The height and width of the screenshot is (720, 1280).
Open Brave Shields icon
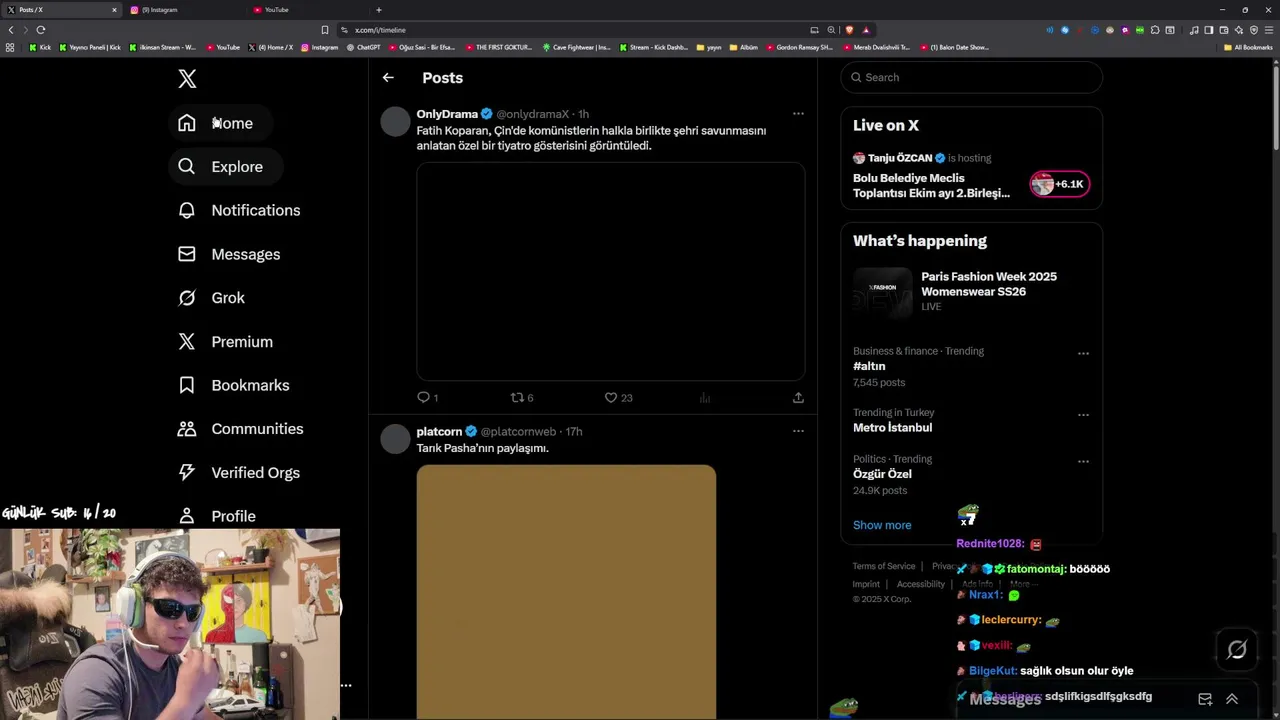(x=849, y=30)
